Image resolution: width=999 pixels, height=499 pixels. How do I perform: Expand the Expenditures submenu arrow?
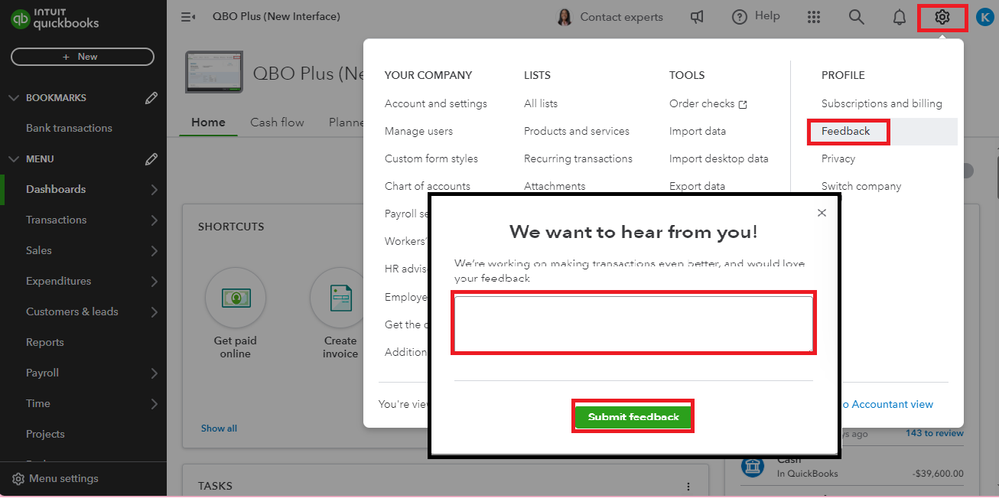[154, 281]
